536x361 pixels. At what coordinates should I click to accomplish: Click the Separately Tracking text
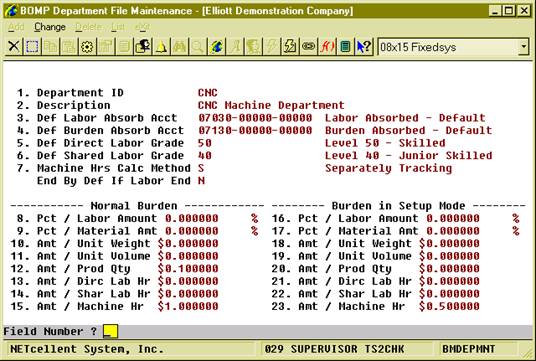click(388, 169)
